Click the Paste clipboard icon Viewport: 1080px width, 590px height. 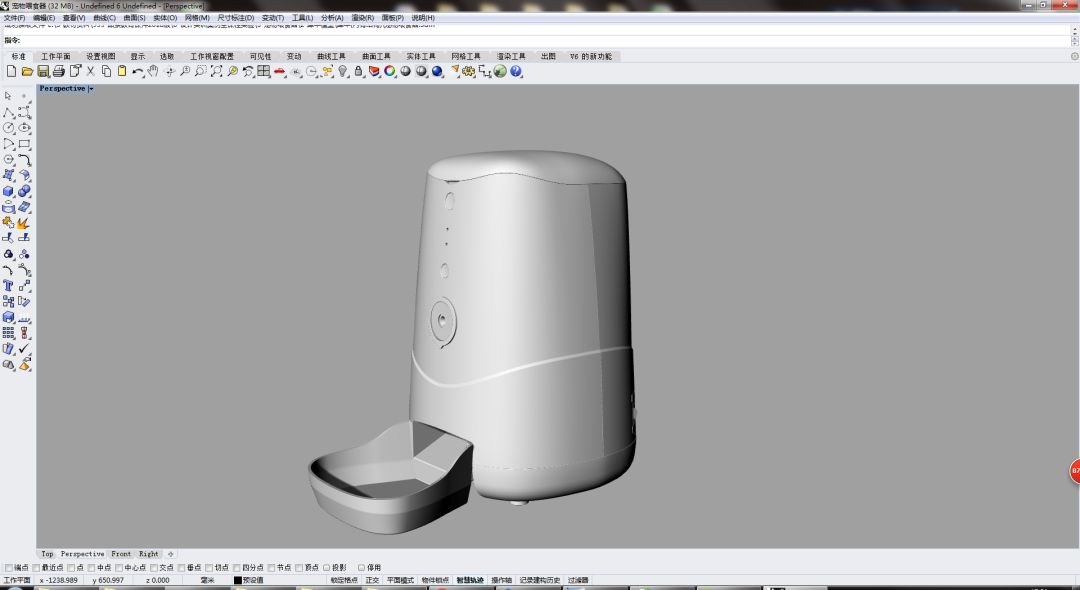[x=122, y=71]
